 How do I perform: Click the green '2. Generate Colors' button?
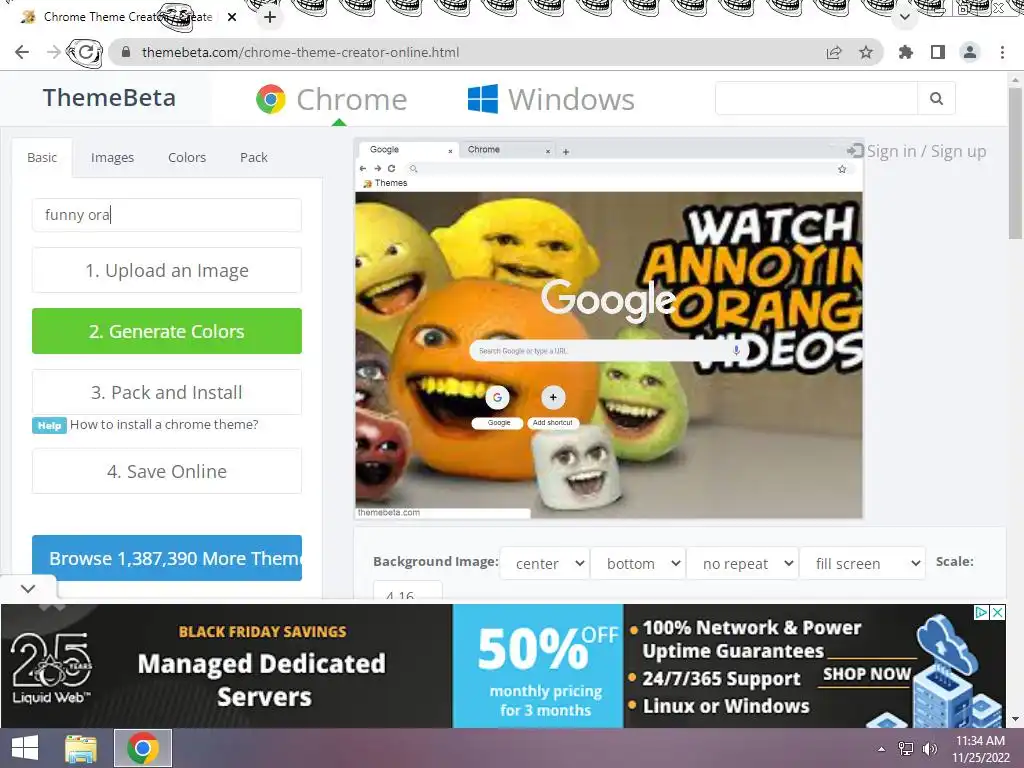[x=167, y=331]
